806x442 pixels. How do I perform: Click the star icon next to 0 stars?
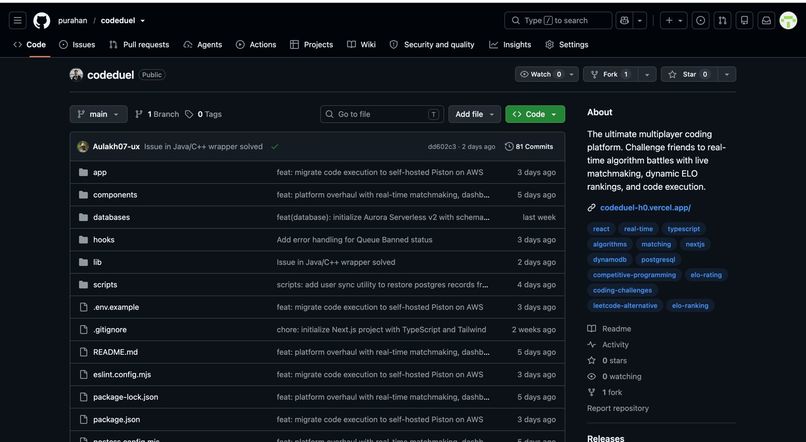pyautogui.click(x=592, y=360)
